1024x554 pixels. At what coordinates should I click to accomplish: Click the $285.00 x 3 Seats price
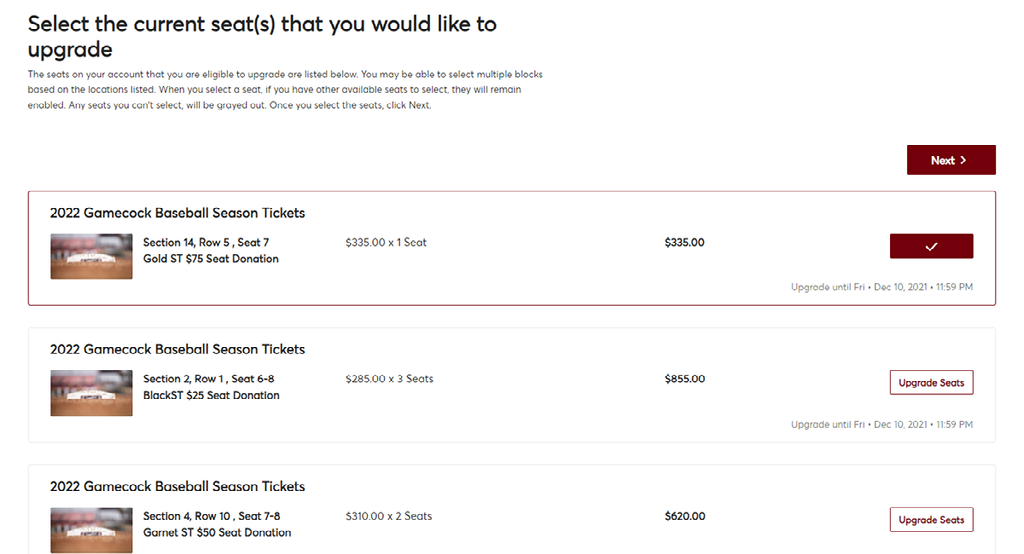(389, 379)
